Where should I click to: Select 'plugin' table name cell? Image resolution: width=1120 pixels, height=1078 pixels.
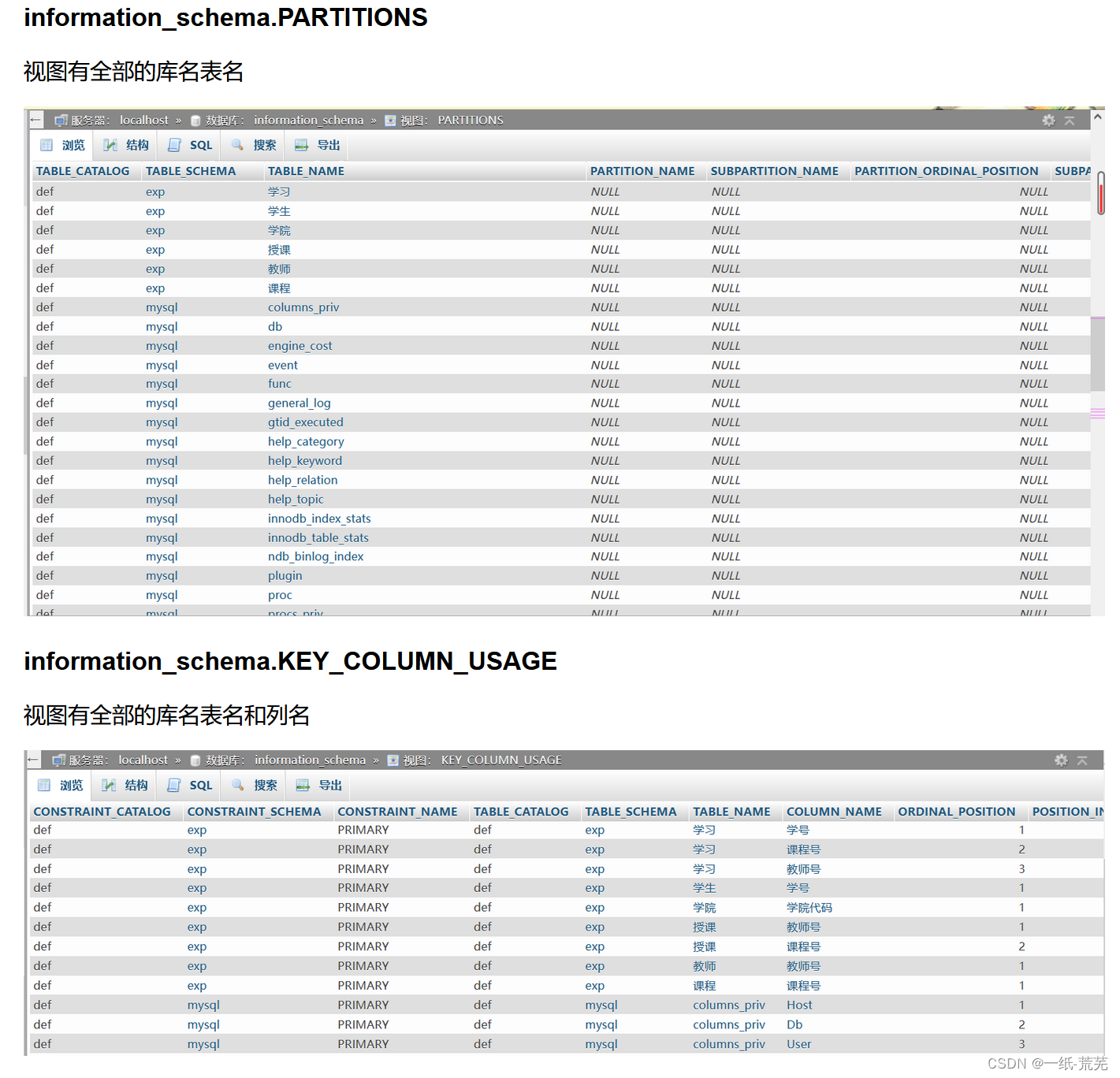[285, 576]
